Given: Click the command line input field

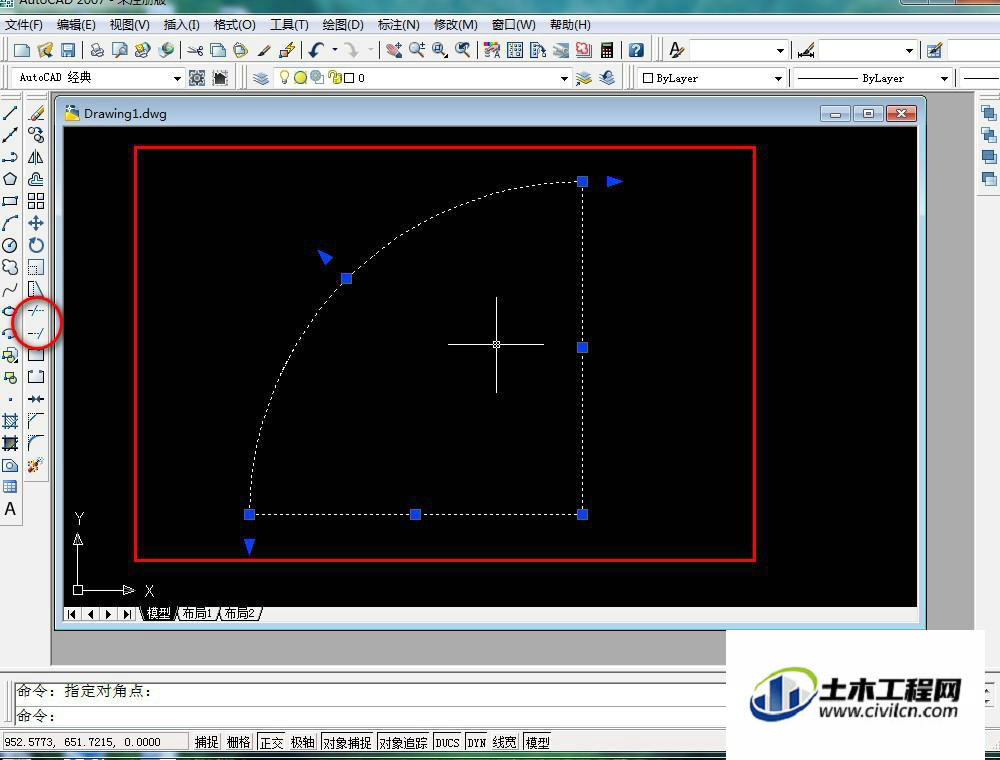Looking at the screenshot, I should [x=370, y=716].
